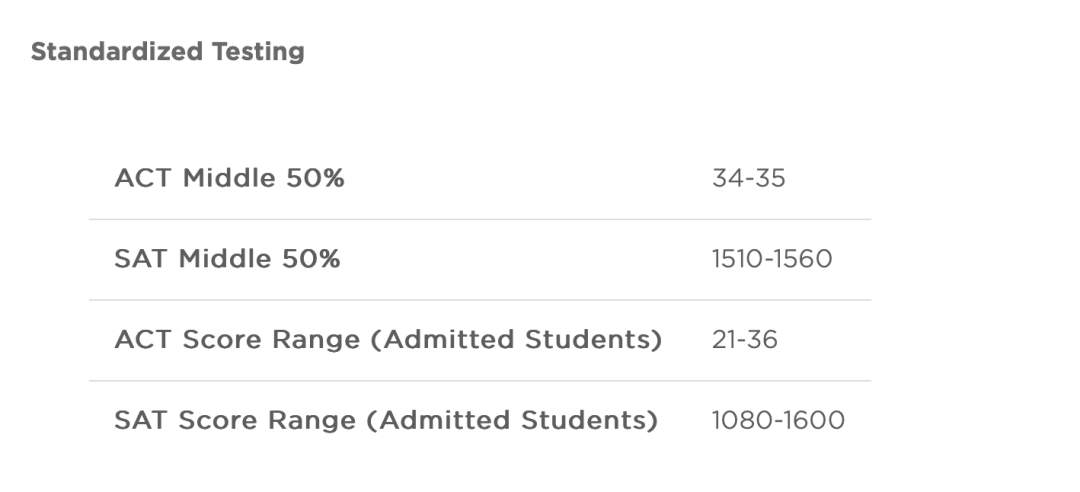Screen dimensions: 1080x492
Task: Click the 34-35 ACT value
Action: (x=748, y=178)
